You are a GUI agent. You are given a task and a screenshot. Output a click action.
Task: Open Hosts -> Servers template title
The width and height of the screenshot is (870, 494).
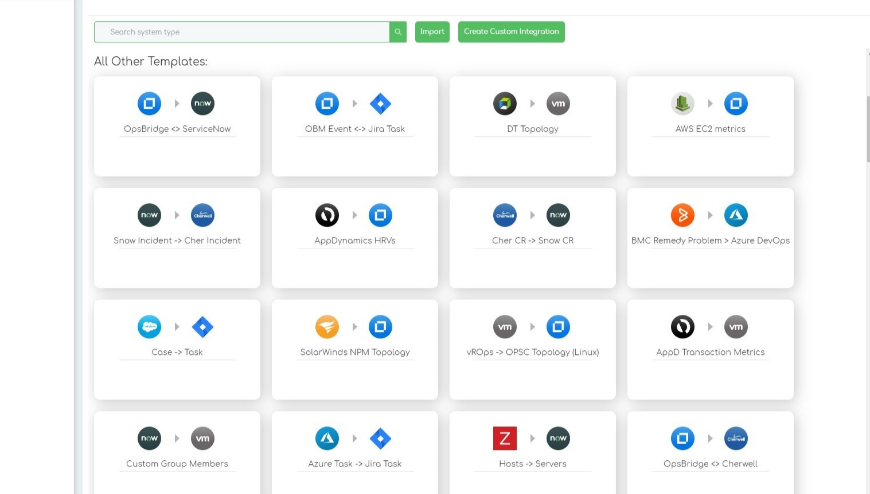pos(533,463)
